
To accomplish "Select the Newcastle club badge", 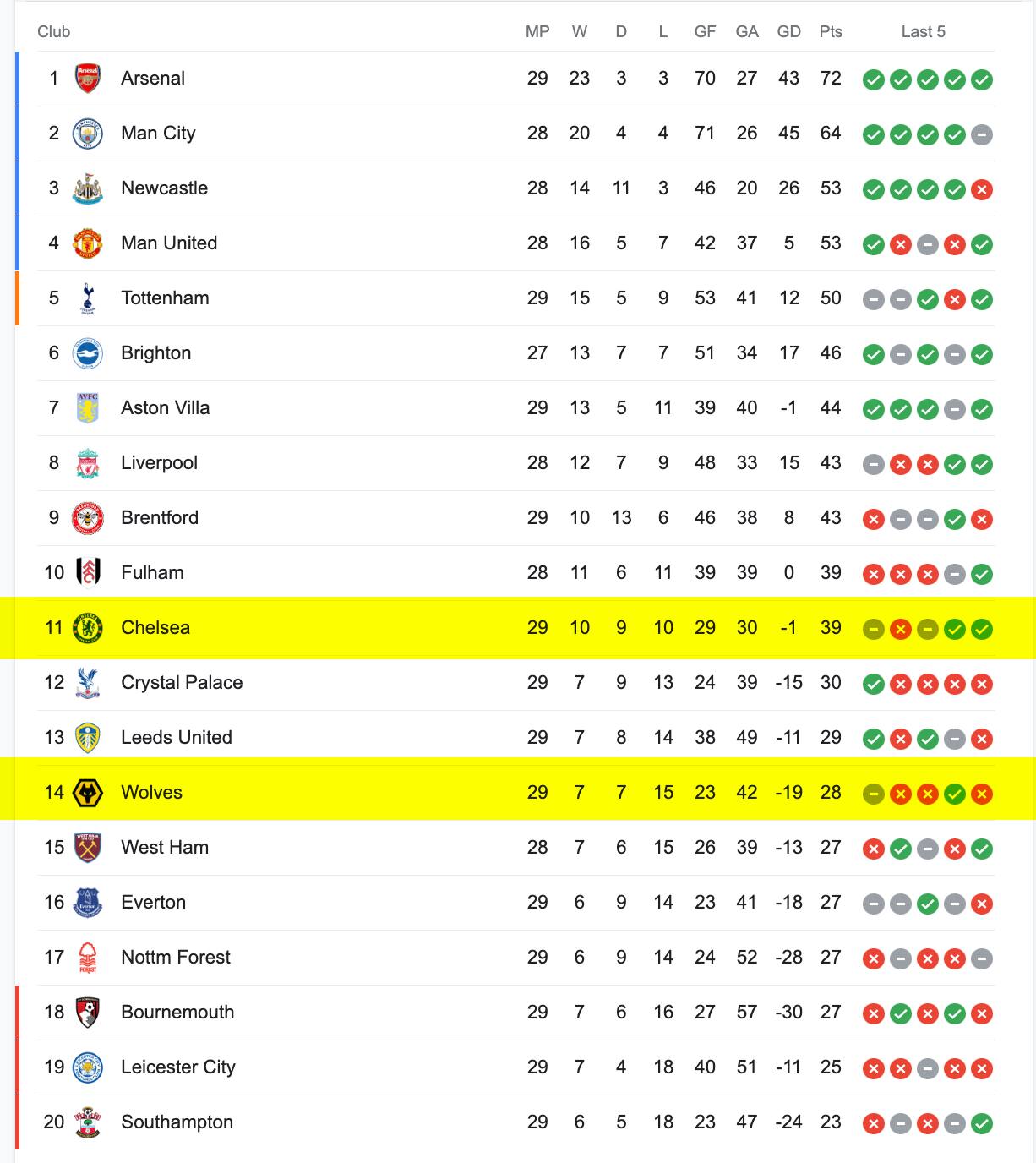I will (88, 188).
